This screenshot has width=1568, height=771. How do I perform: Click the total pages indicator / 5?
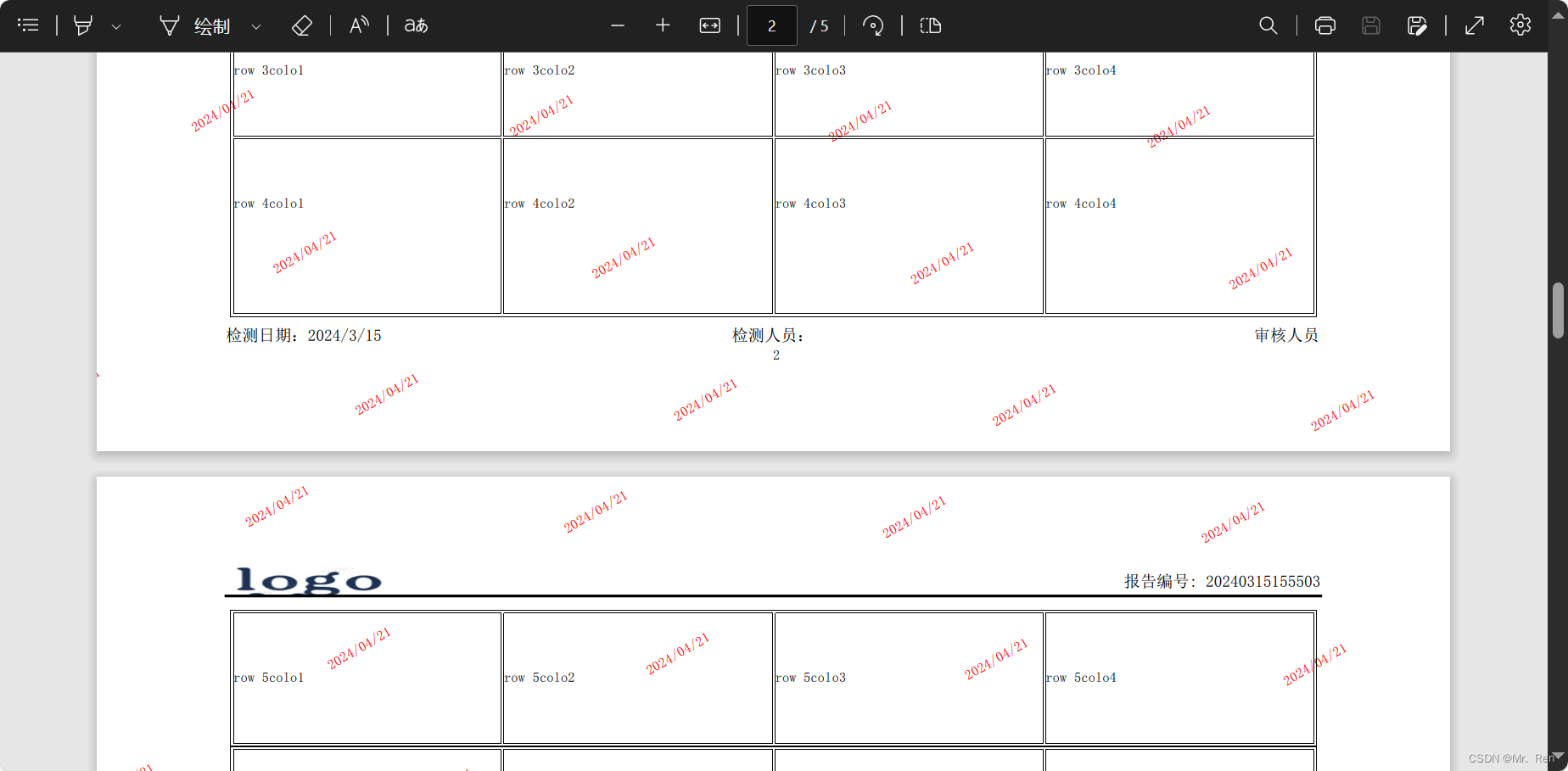tap(820, 26)
